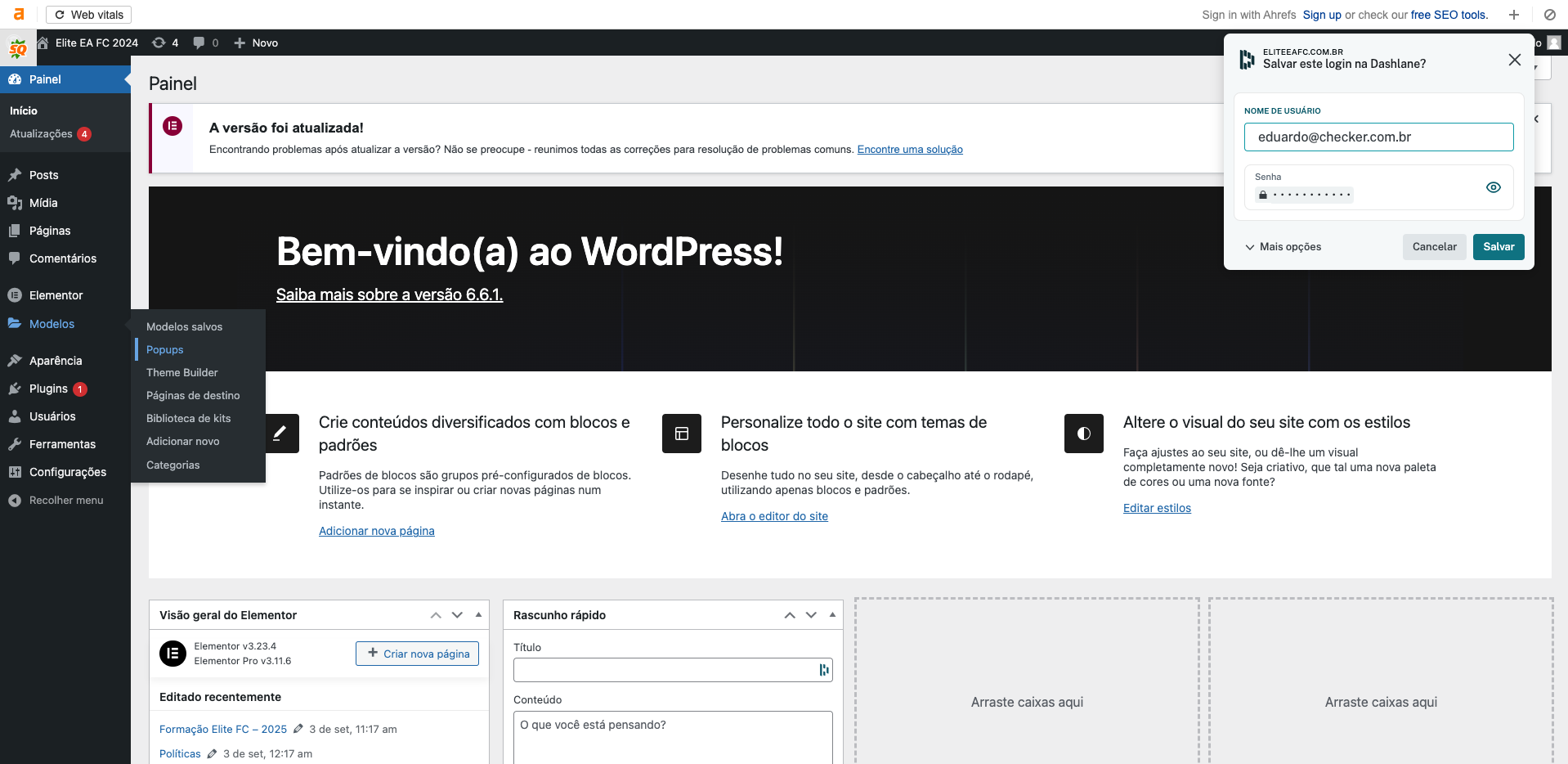
Task: Open Biblioteca de kits from flyout
Action: click(x=188, y=418)
